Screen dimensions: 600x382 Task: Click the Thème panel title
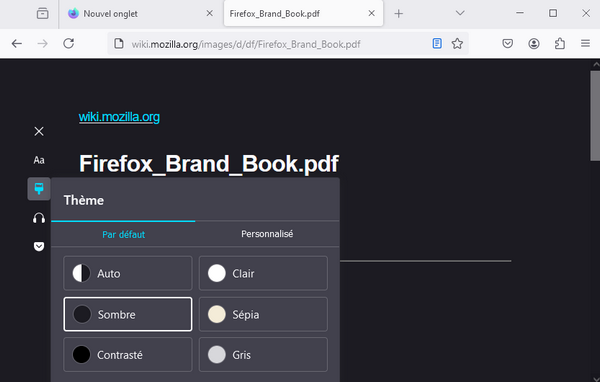coord(83,200)
